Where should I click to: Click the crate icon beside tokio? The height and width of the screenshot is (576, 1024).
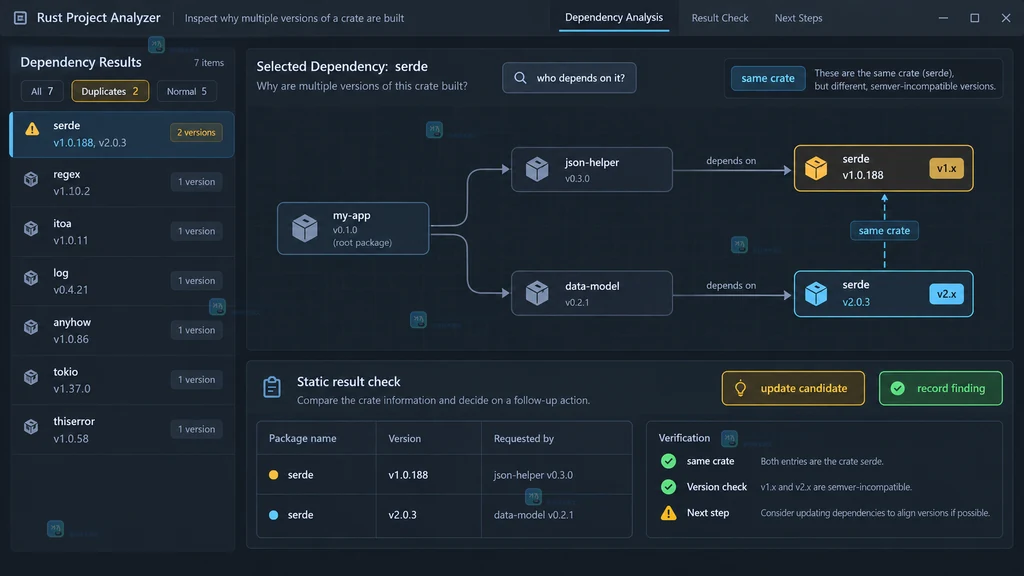31,377
